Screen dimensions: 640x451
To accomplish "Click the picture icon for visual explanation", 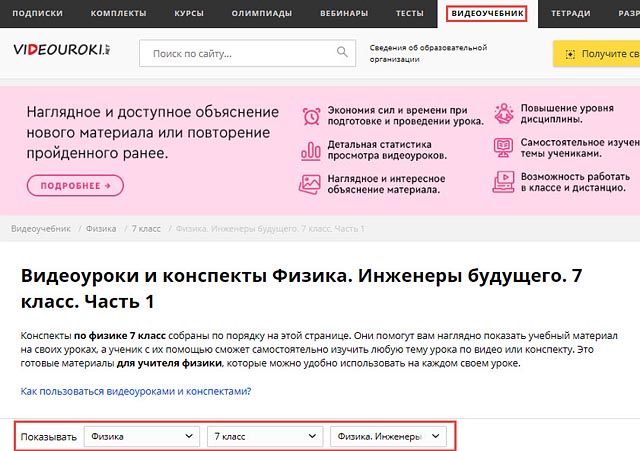I will point(310,184).
